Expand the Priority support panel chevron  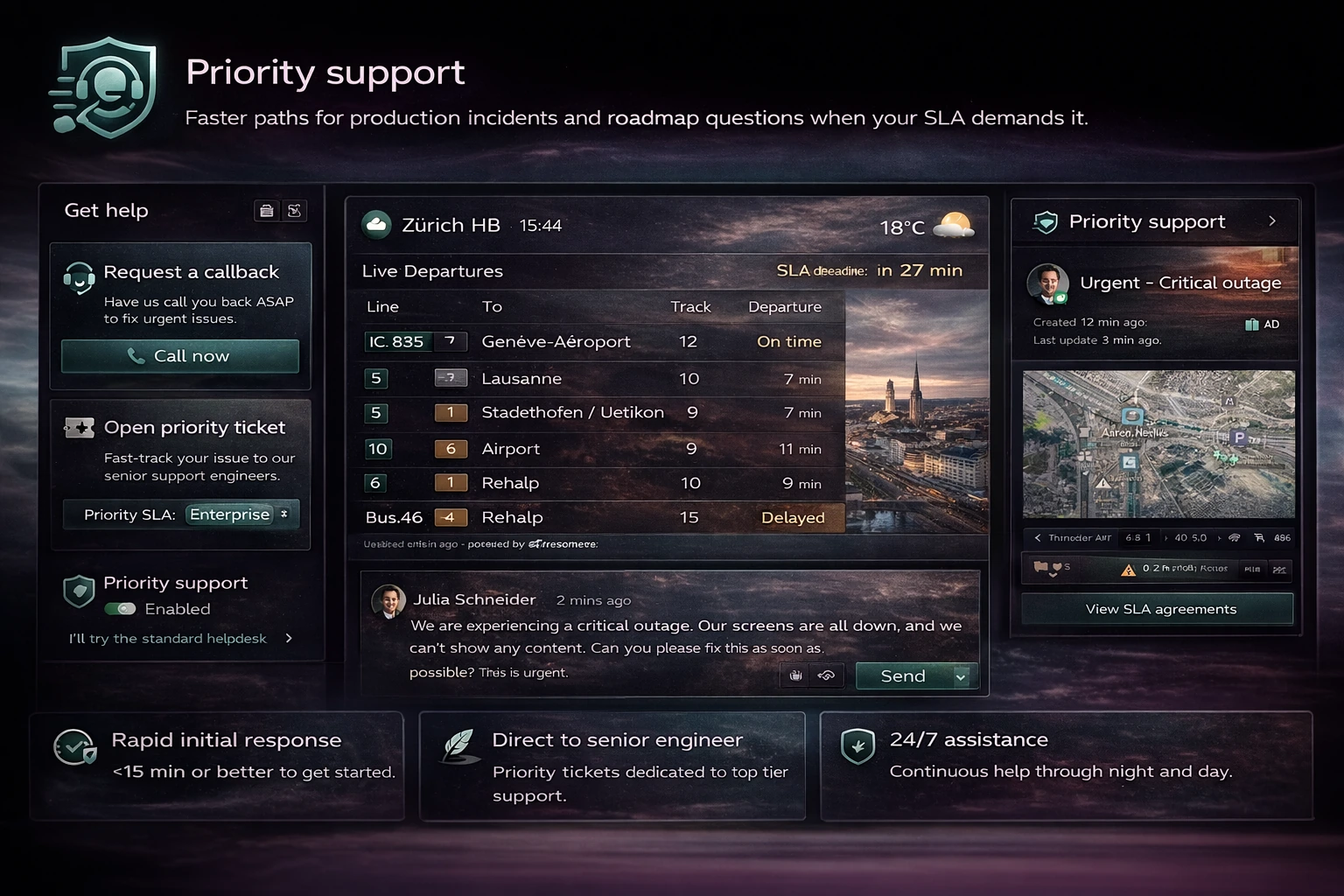pyautogui.click(x=1272, y=221)
